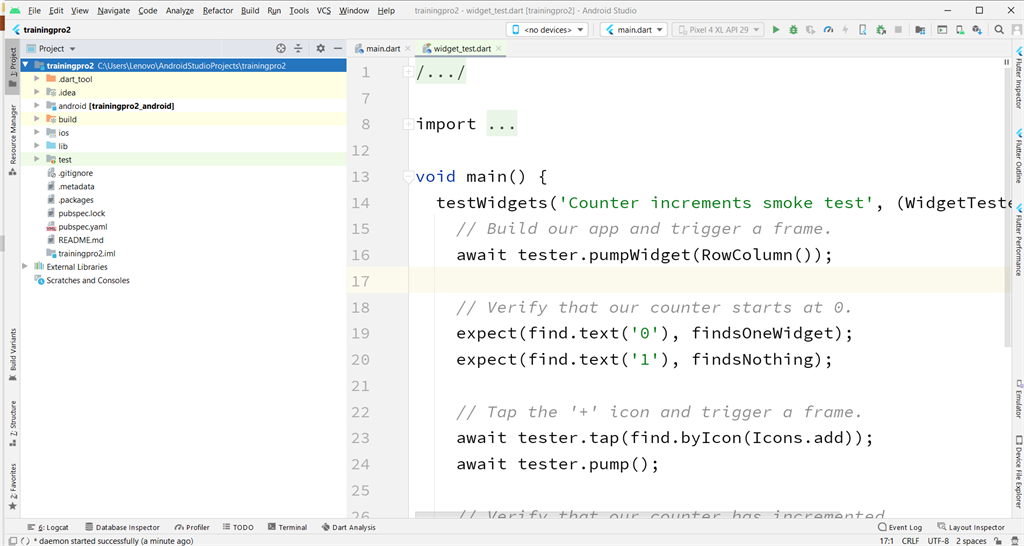The image size is (1024, 546).
Task: Open the AVD Manager icon
Action: (960, 29)
